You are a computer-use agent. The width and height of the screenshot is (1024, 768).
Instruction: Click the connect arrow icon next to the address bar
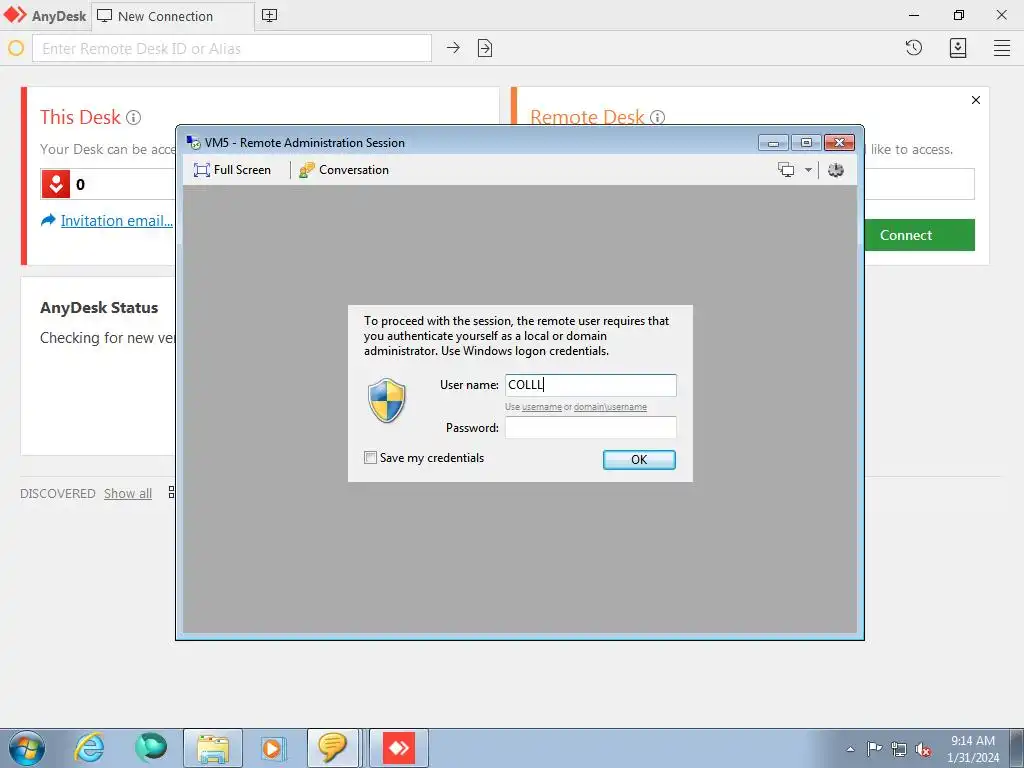(x=453, y=48)
